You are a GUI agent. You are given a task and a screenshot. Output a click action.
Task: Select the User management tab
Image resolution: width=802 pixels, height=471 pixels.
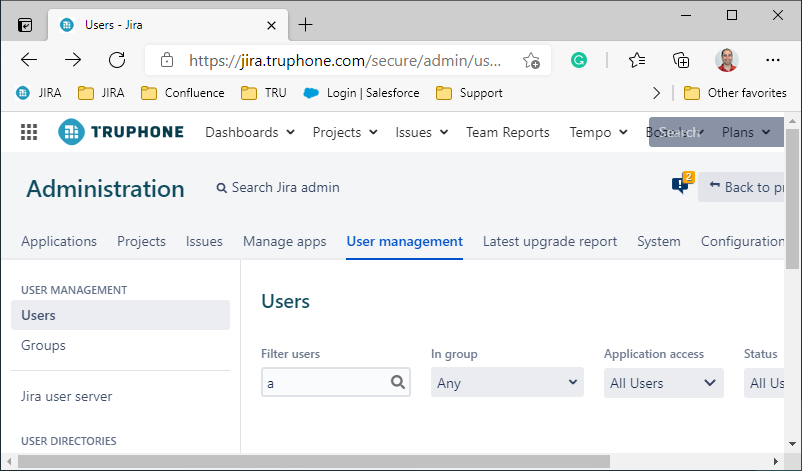tap(405, 241)
